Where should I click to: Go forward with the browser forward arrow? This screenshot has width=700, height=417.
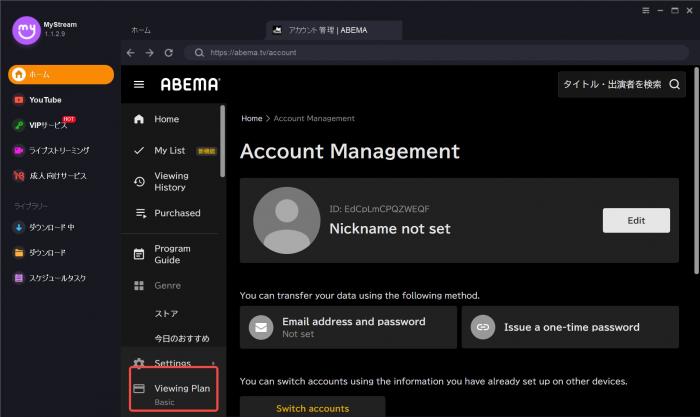150,53
